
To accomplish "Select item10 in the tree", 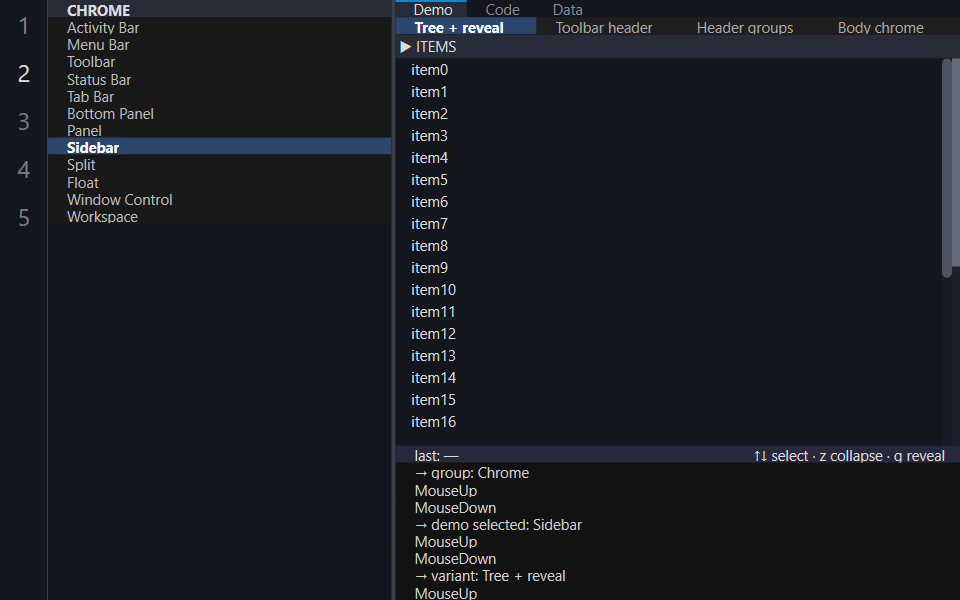I will coord(669,290).
